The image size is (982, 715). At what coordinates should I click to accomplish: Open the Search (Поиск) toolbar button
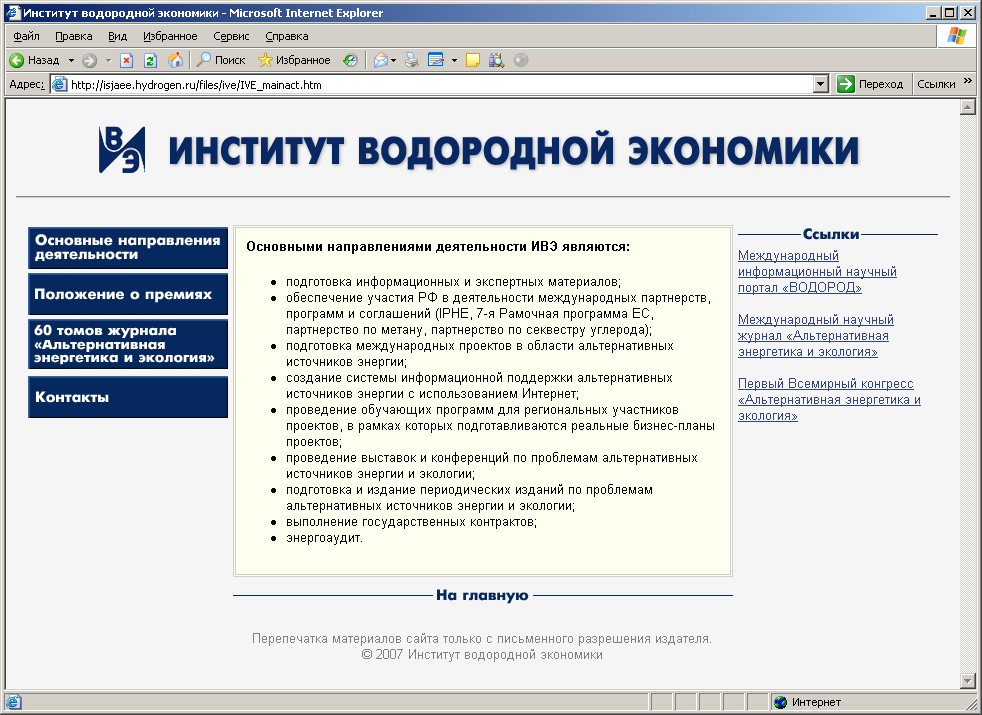221,60
